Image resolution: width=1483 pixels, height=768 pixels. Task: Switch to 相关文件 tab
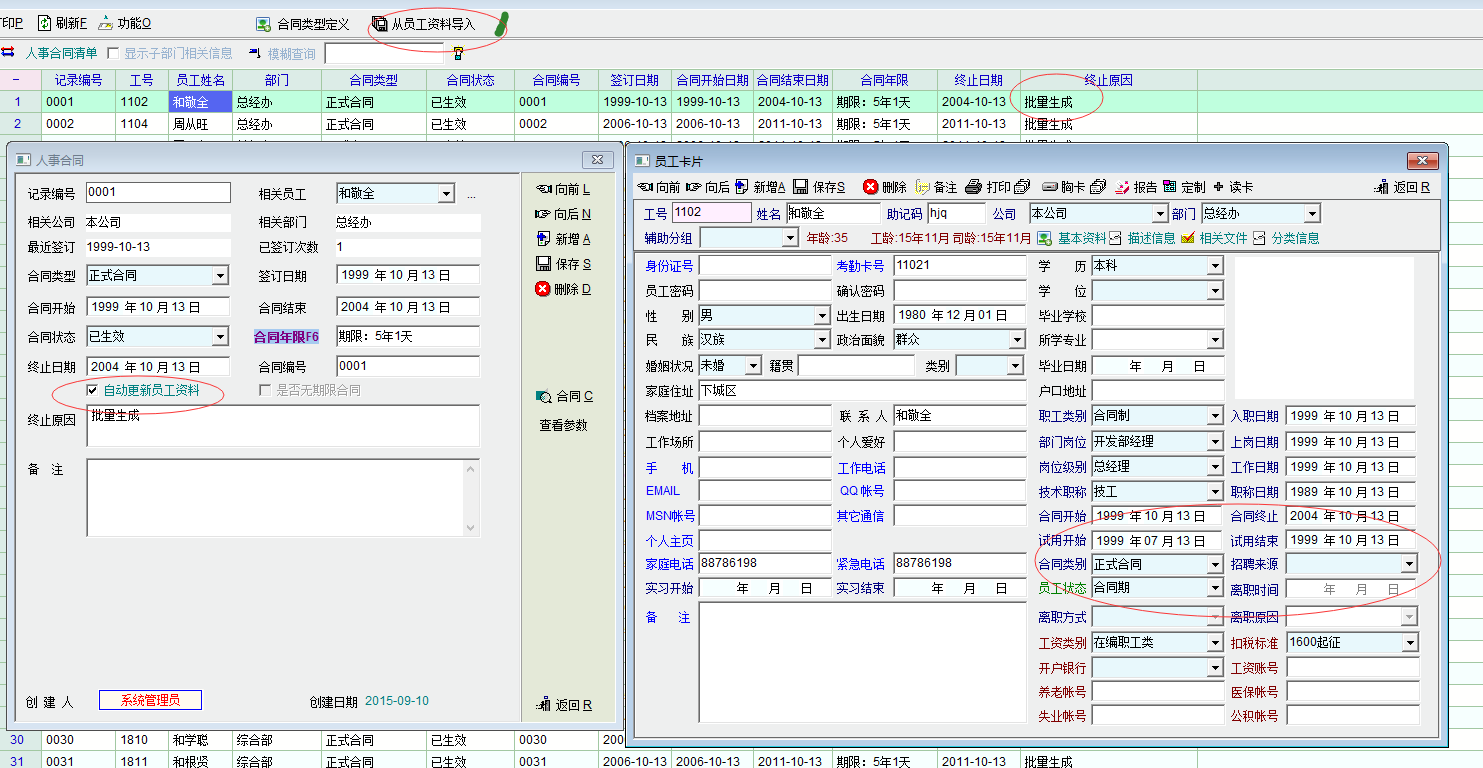coord(1223,238)
